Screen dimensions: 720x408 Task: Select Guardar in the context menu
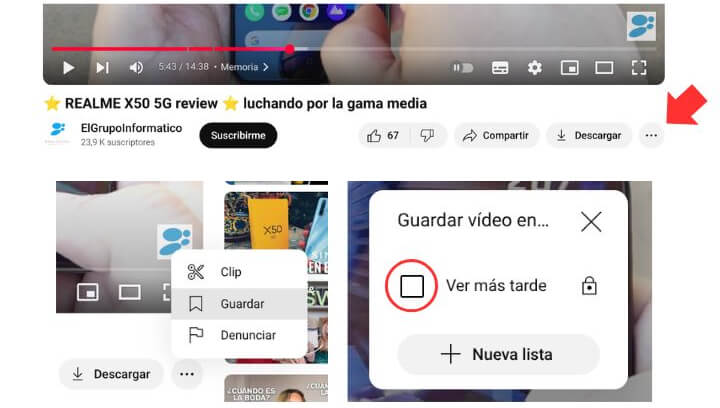click(239, 303)
